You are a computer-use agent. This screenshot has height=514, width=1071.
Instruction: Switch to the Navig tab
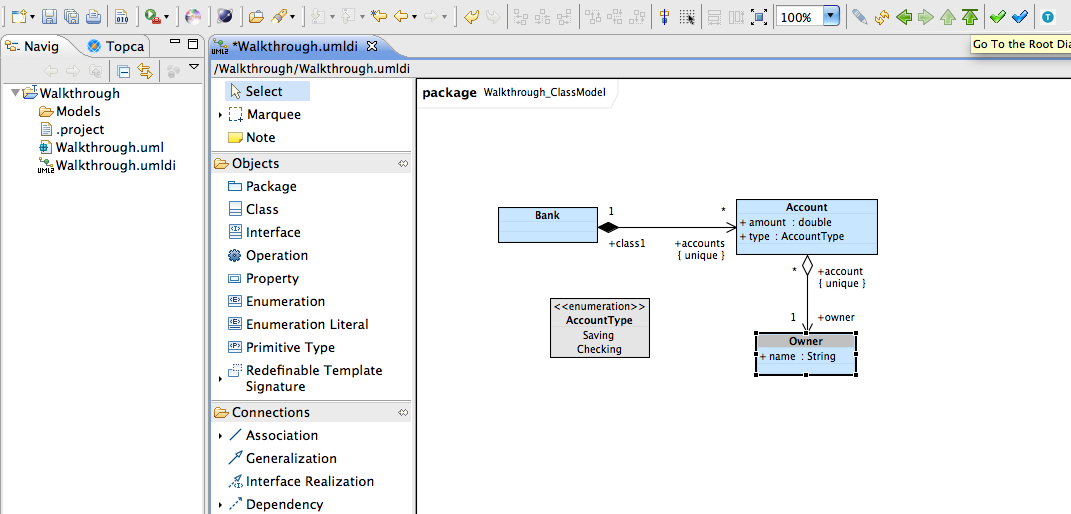click(x=33, y=46)
